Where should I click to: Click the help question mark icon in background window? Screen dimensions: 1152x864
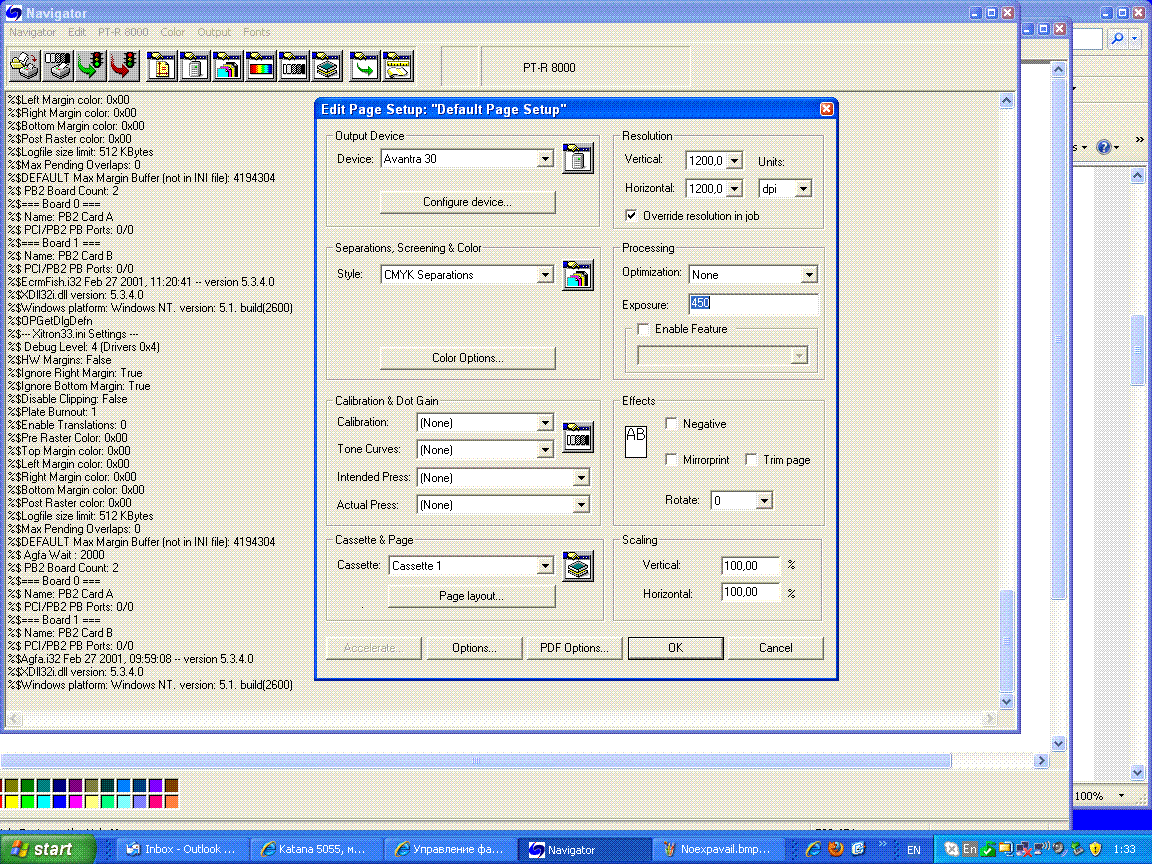(x=1104, y=147)
